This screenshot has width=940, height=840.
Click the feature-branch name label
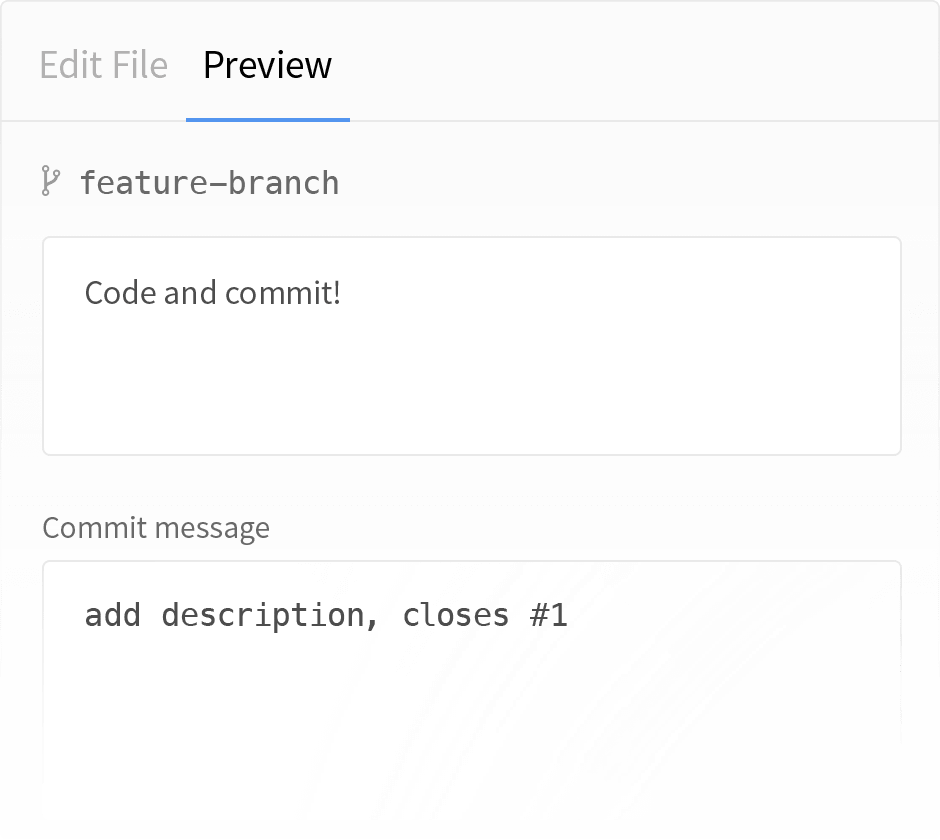(x=209, y=183)
